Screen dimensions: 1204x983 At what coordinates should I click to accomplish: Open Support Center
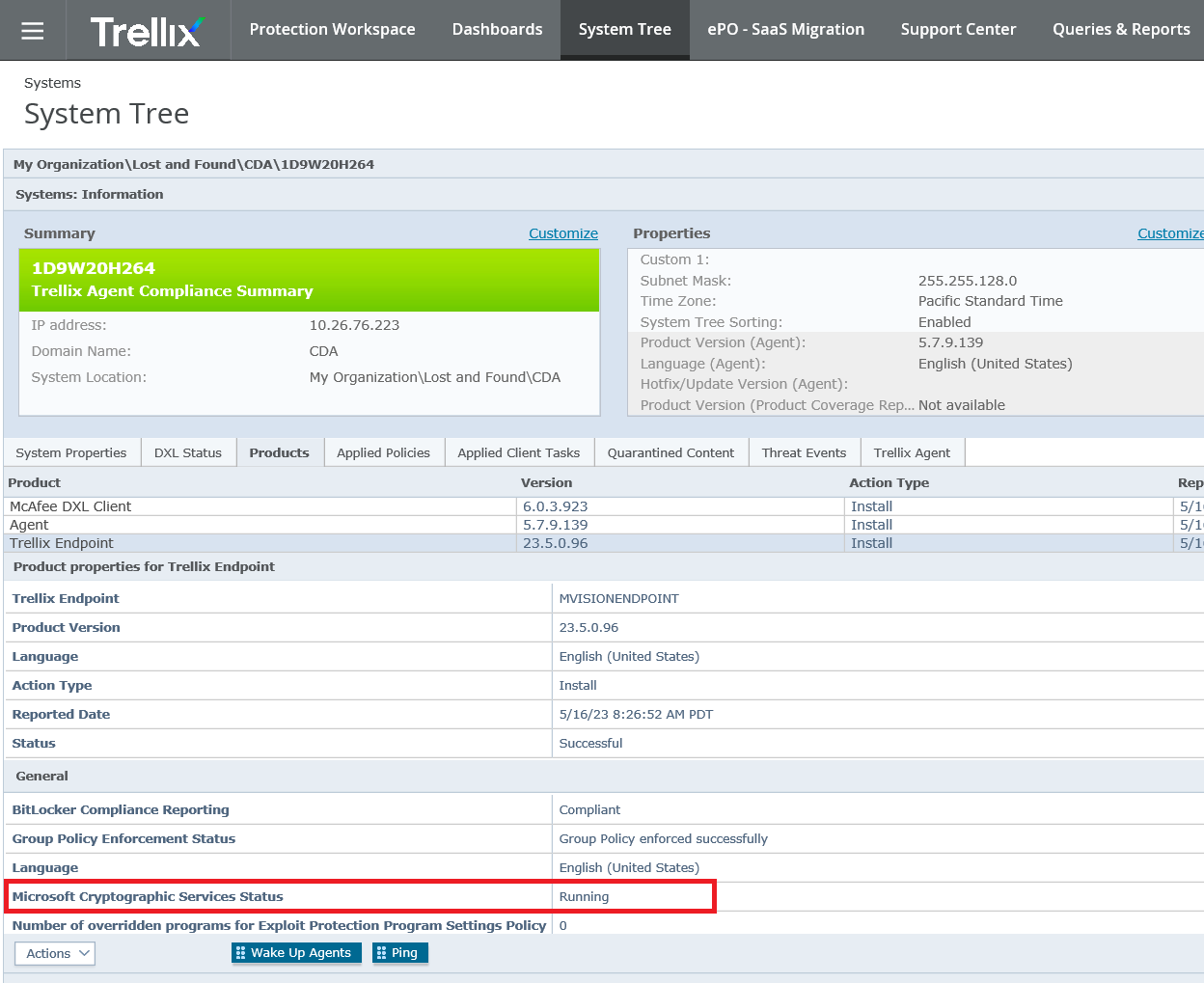958,30
